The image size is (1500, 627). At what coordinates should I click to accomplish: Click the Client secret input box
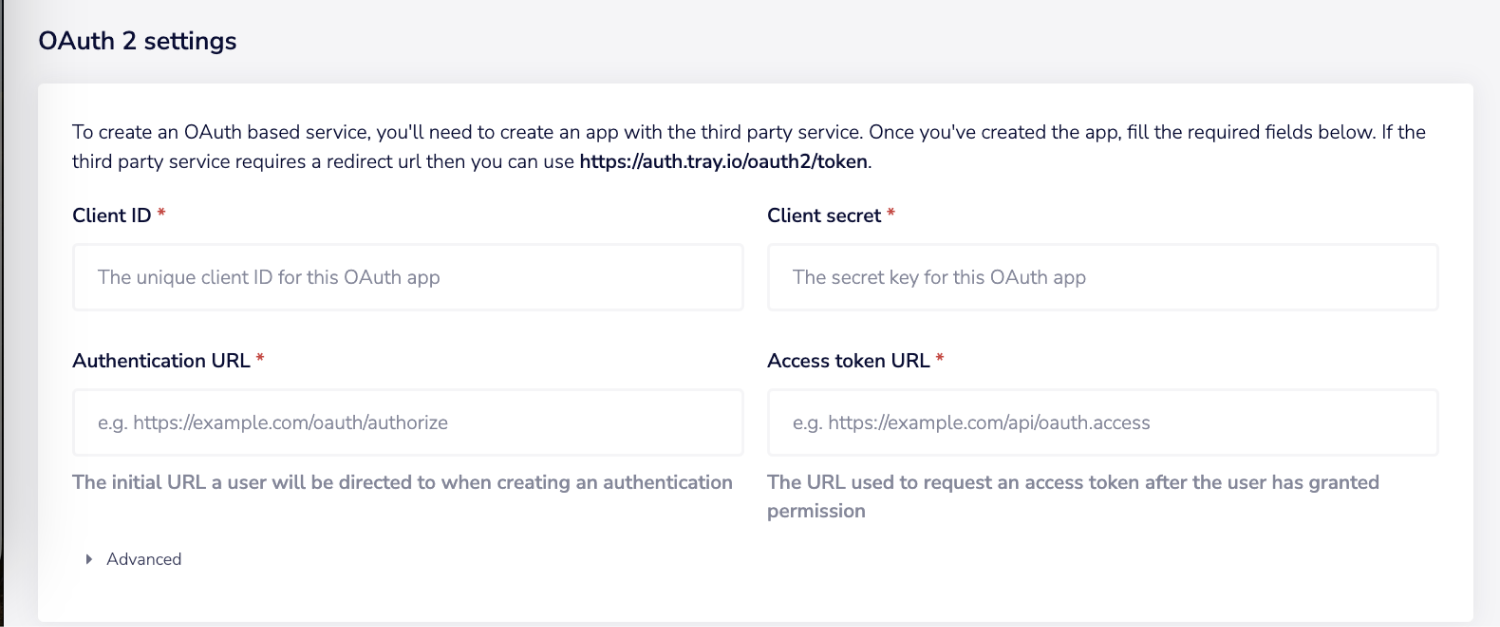coord(1100,277)
